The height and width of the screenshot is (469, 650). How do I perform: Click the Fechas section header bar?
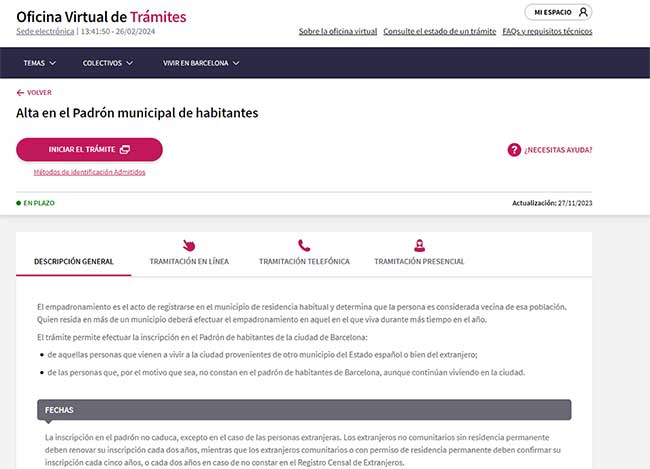point(304,410)
